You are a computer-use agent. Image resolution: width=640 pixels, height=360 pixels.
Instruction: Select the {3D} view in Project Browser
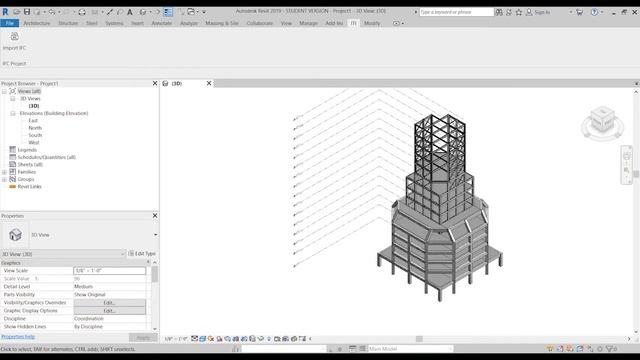point(34,106)
